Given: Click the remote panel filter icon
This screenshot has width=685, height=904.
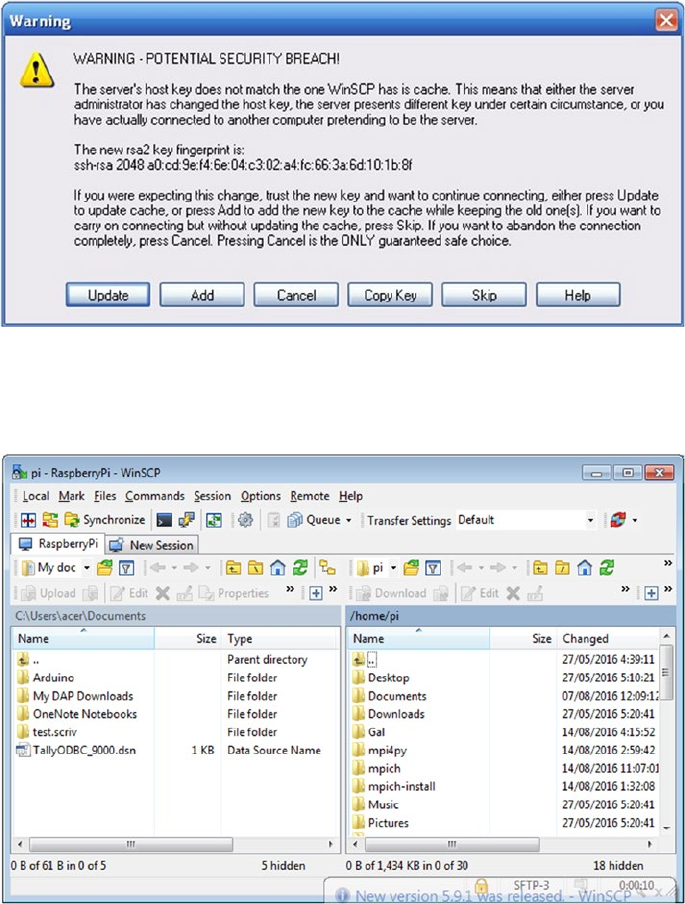Looking at the screenshot, I should pos(433,568).
